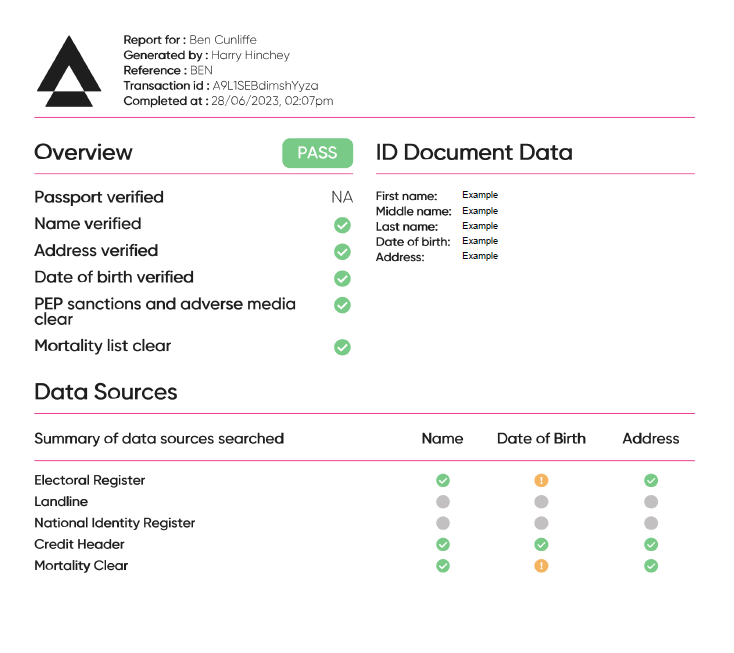Click the Landline Address grey status dot
This screenshot has width=734, height=653.
(x=651, y=502)
